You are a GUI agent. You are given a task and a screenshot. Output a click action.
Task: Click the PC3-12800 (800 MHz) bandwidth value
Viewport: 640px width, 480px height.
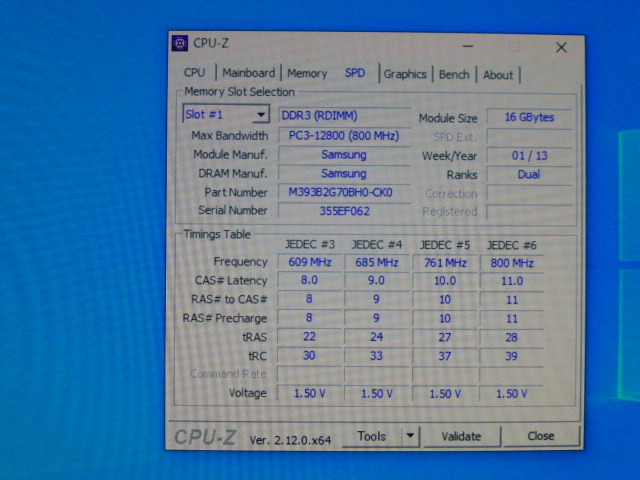pyautogui.click(x=344, y=136)
